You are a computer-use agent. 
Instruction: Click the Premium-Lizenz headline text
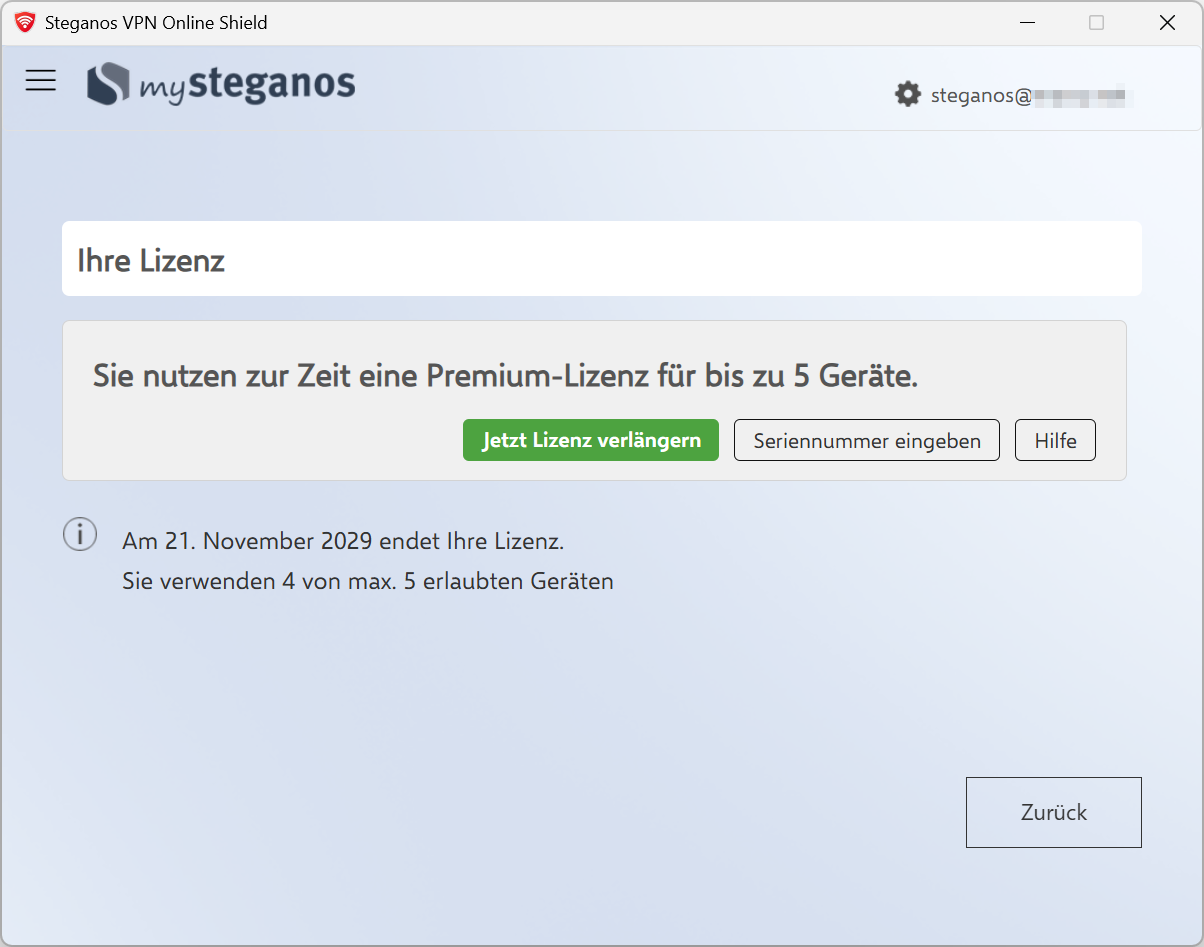point(505,377)
